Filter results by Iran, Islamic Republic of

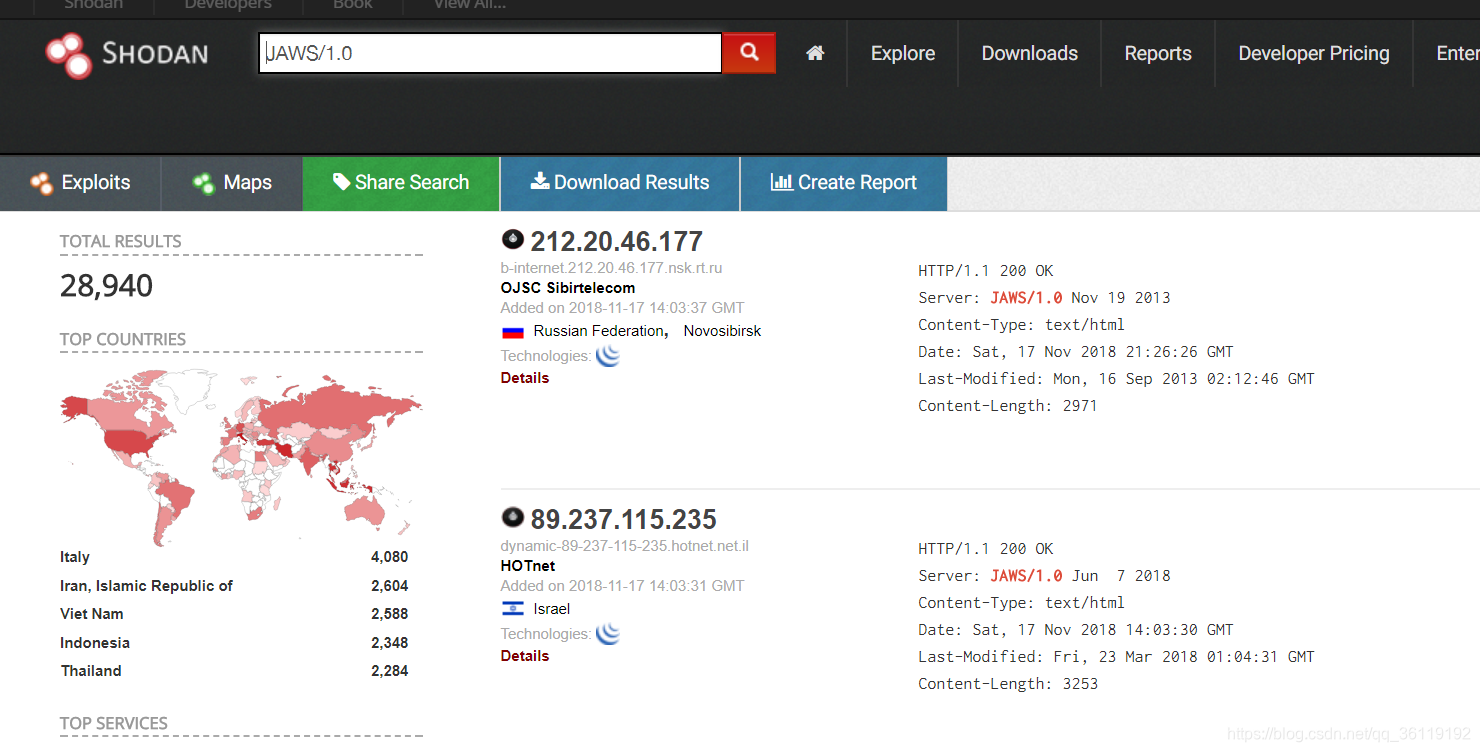(146, 586)
